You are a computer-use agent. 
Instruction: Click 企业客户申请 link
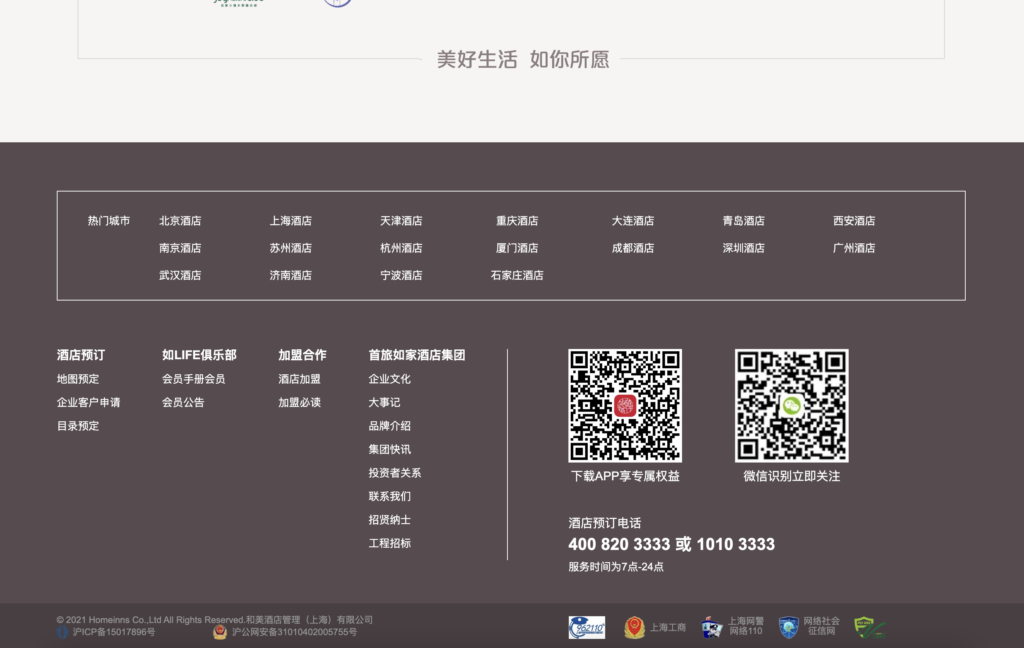point(88,402)
